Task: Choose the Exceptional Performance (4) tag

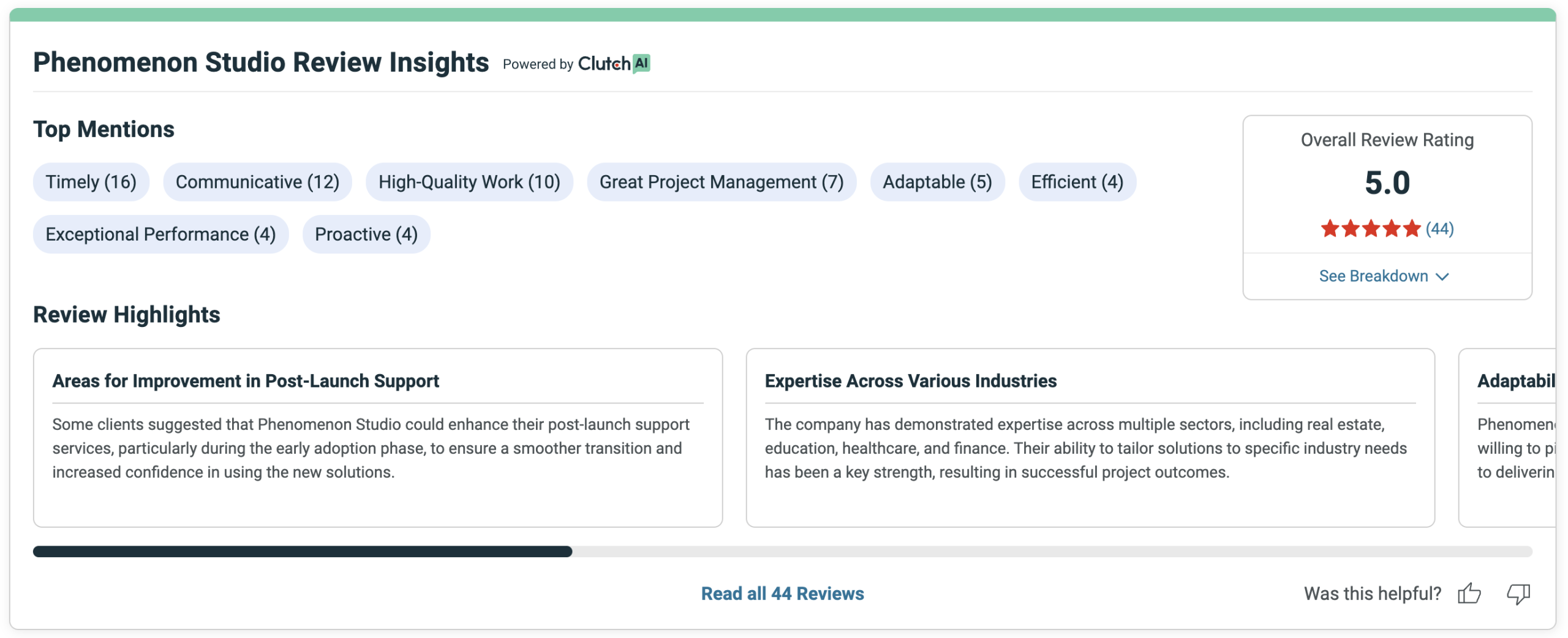Action: [x=160, y=234]
